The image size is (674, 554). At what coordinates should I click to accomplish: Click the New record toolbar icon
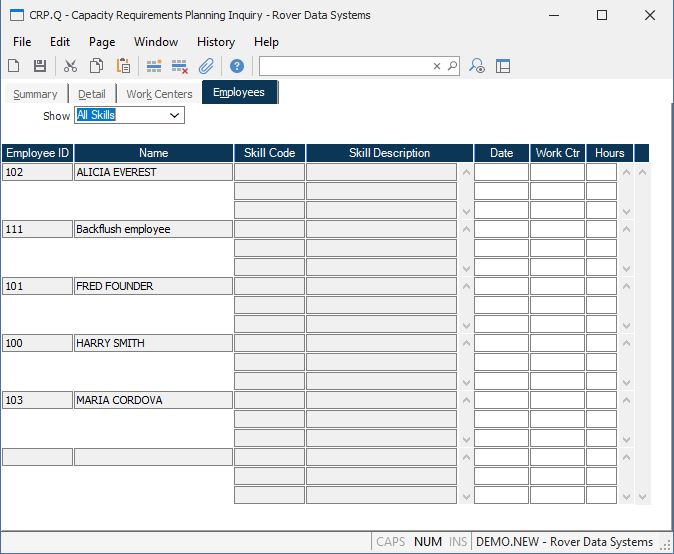click(14, 66)
